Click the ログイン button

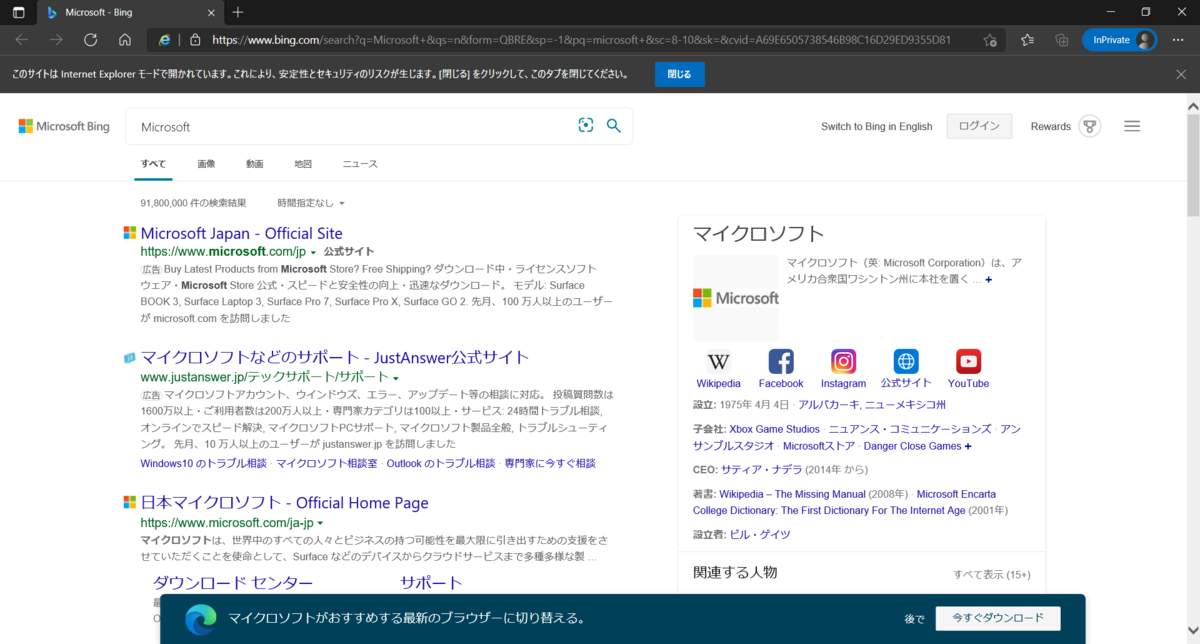tap(979, 126)
